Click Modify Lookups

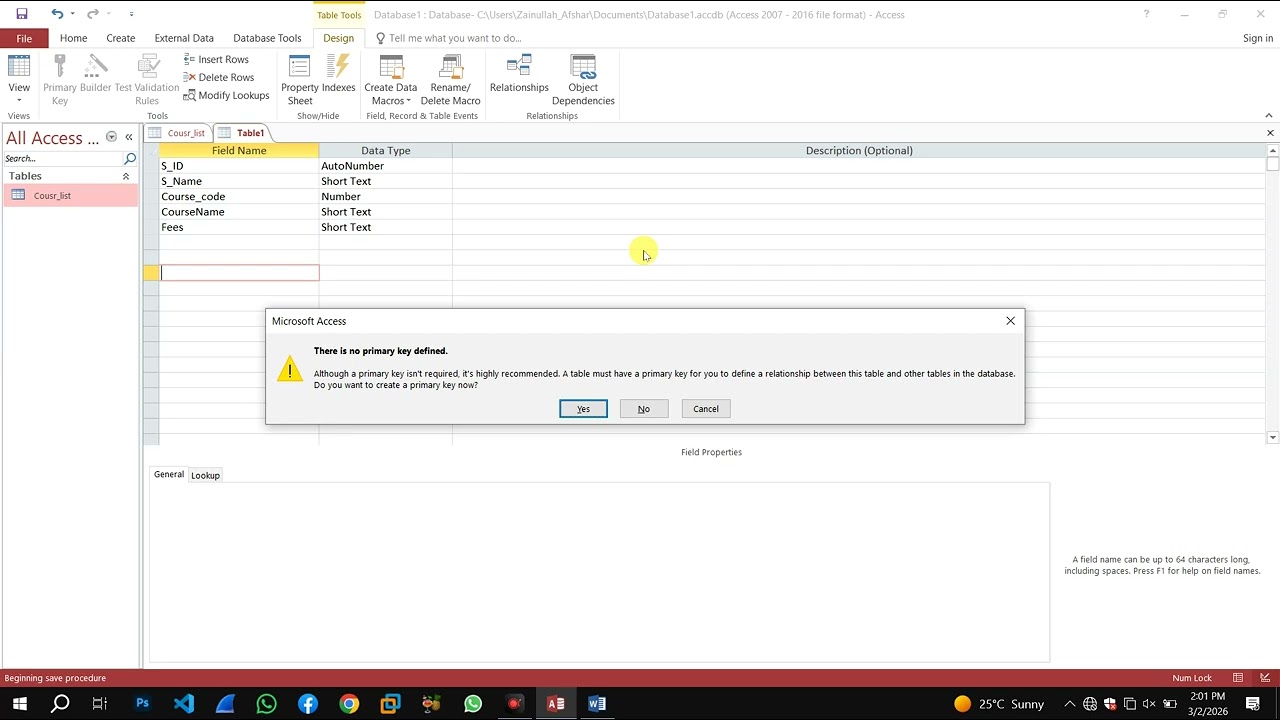coord(226,95)
